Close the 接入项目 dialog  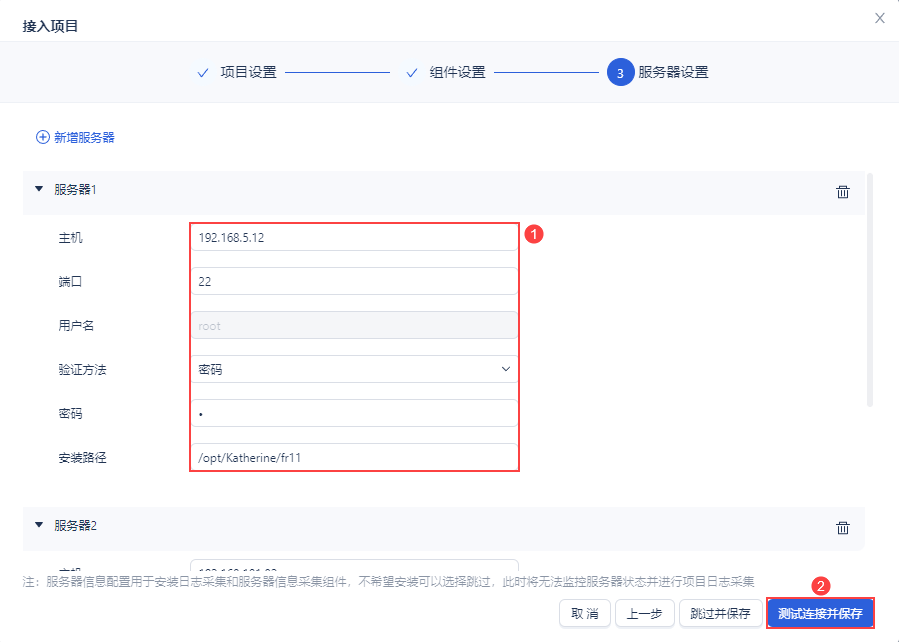pos(880,18)
